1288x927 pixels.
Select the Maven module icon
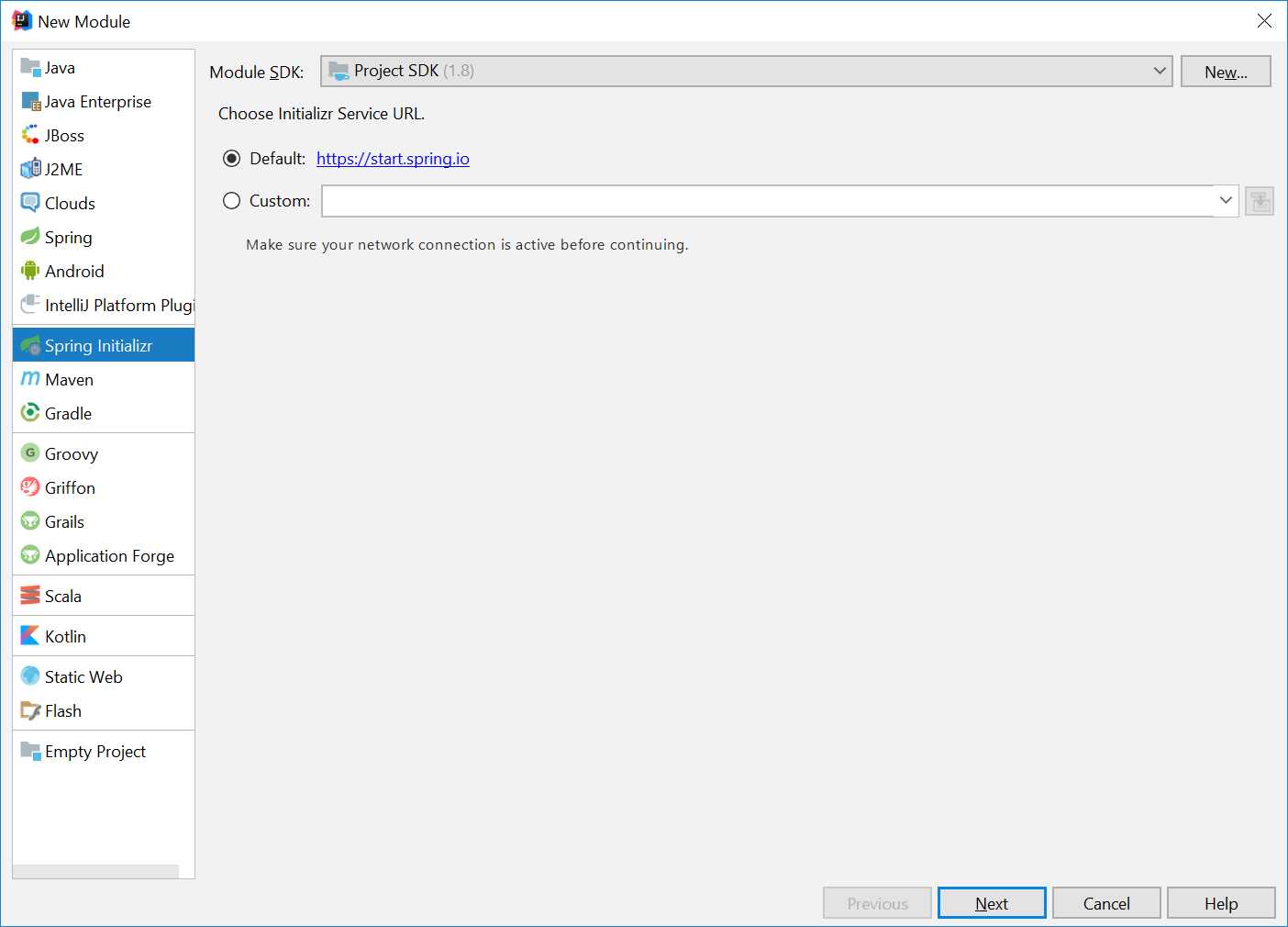[x=30, y=379]
